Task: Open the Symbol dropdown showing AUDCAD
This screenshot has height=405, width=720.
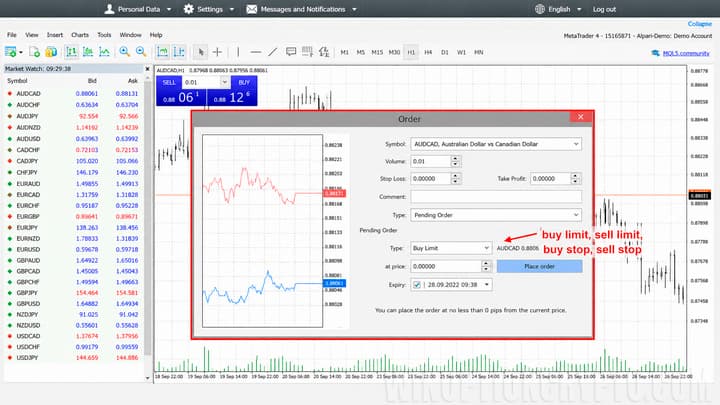Action: click(496, 144)
